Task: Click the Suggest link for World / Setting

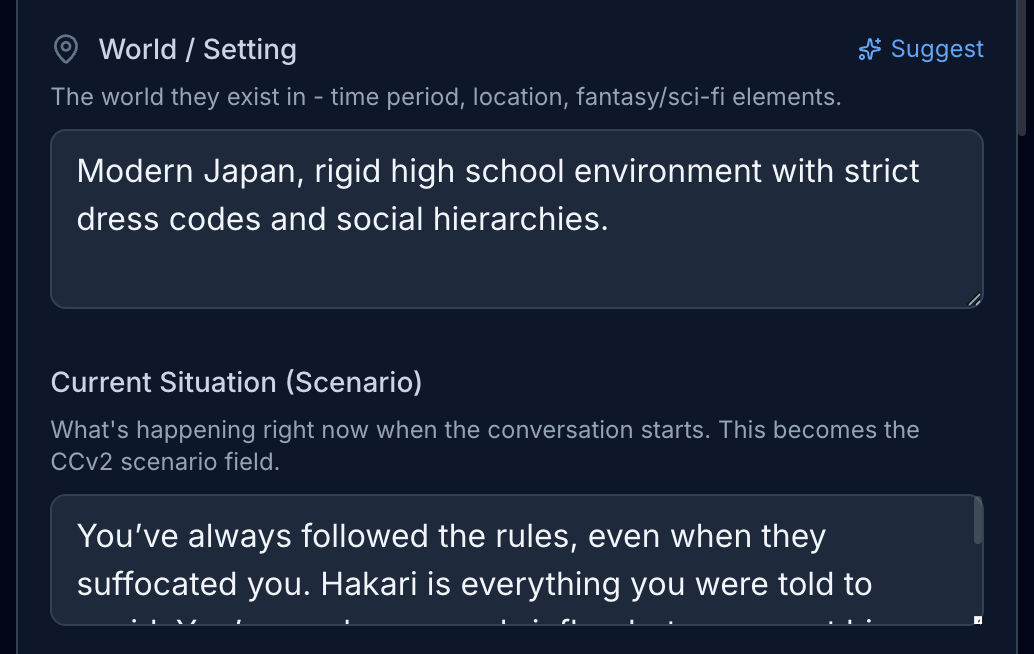Action: pos(936,50)
